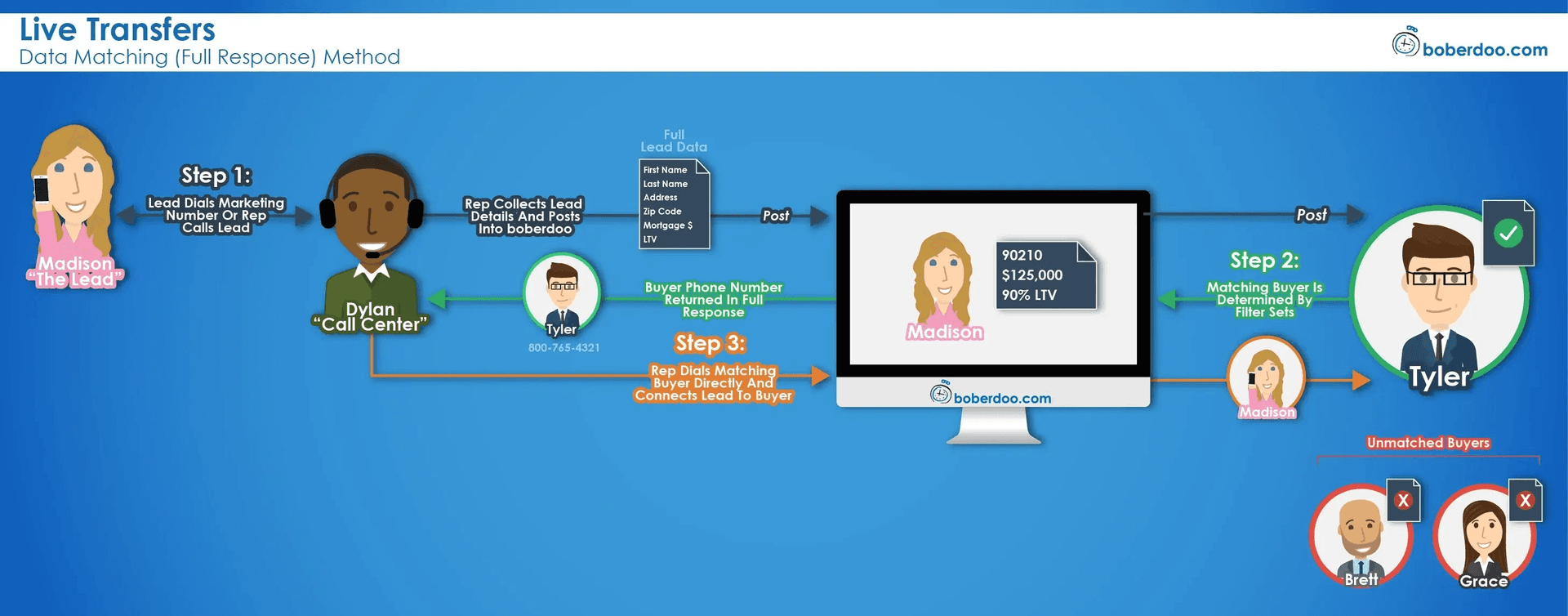Click the red X document on Brett
The image size is (1568, 616).
tap(1403, 500)
